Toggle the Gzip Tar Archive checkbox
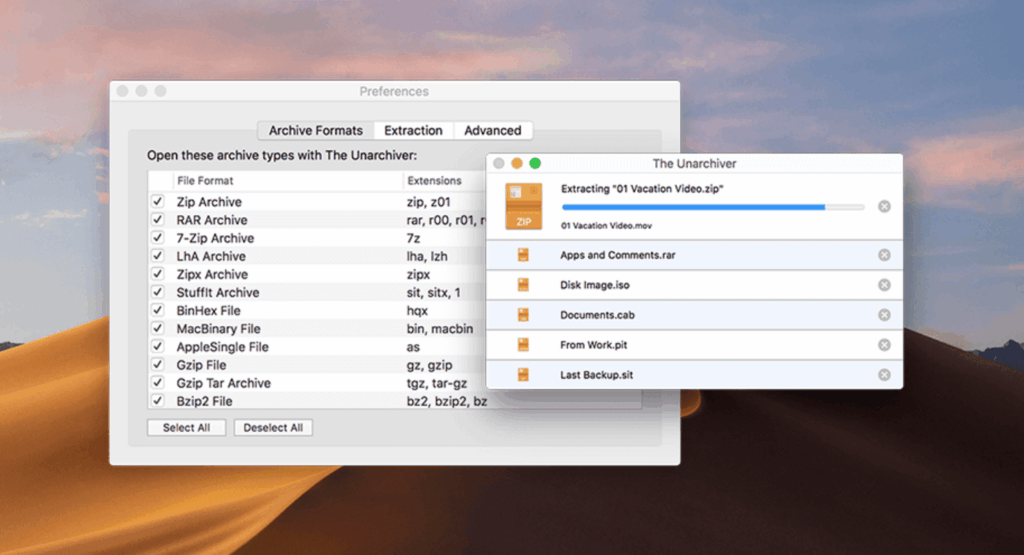The image size is (1024, 555). pos(157,383)
